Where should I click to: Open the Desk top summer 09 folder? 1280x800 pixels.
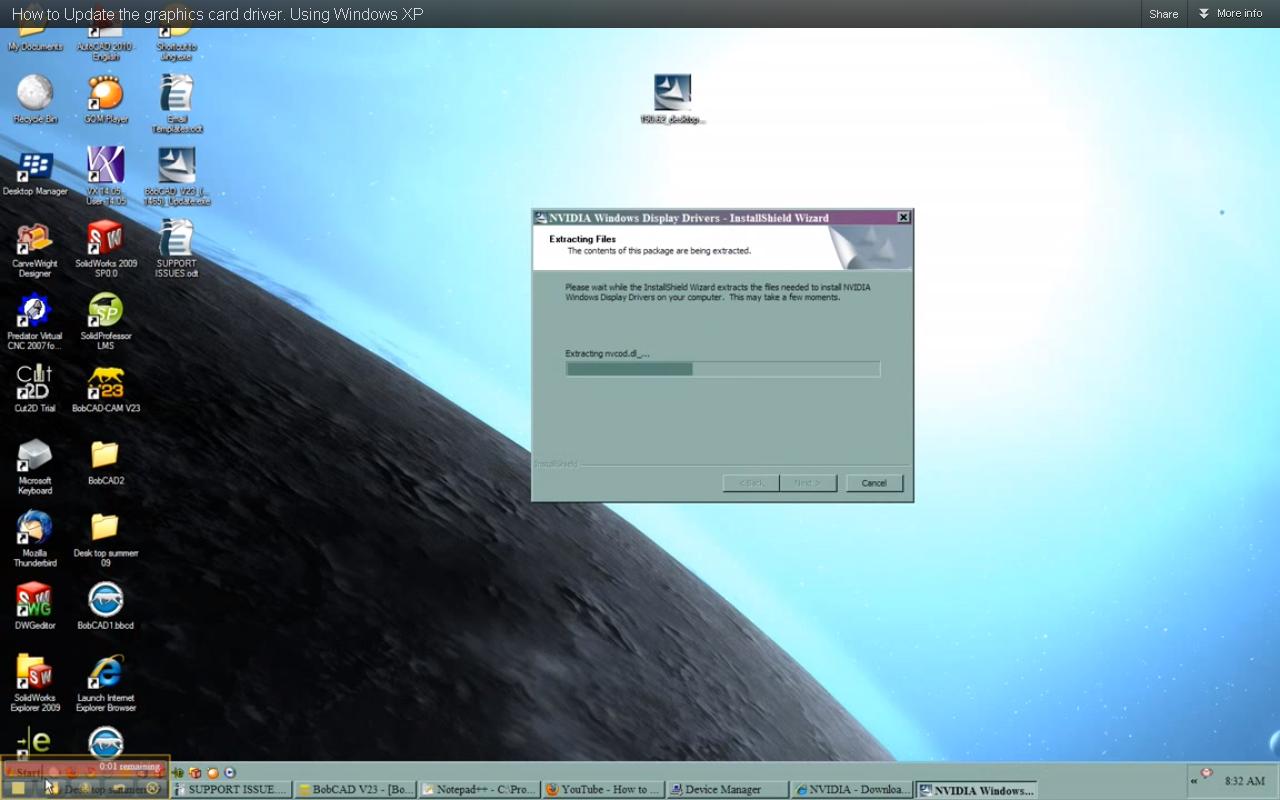(x=105, y=538)
